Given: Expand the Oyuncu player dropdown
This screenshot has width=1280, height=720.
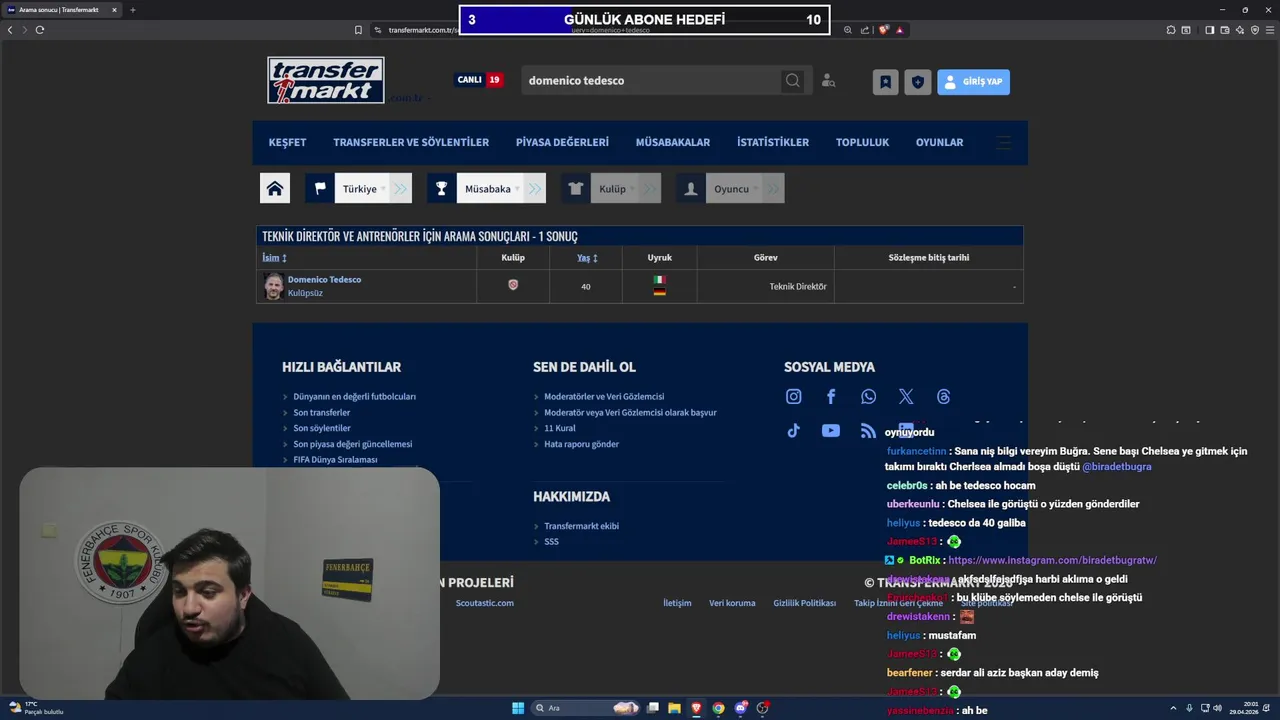Looking at the screenshot, I should [734, 188].
